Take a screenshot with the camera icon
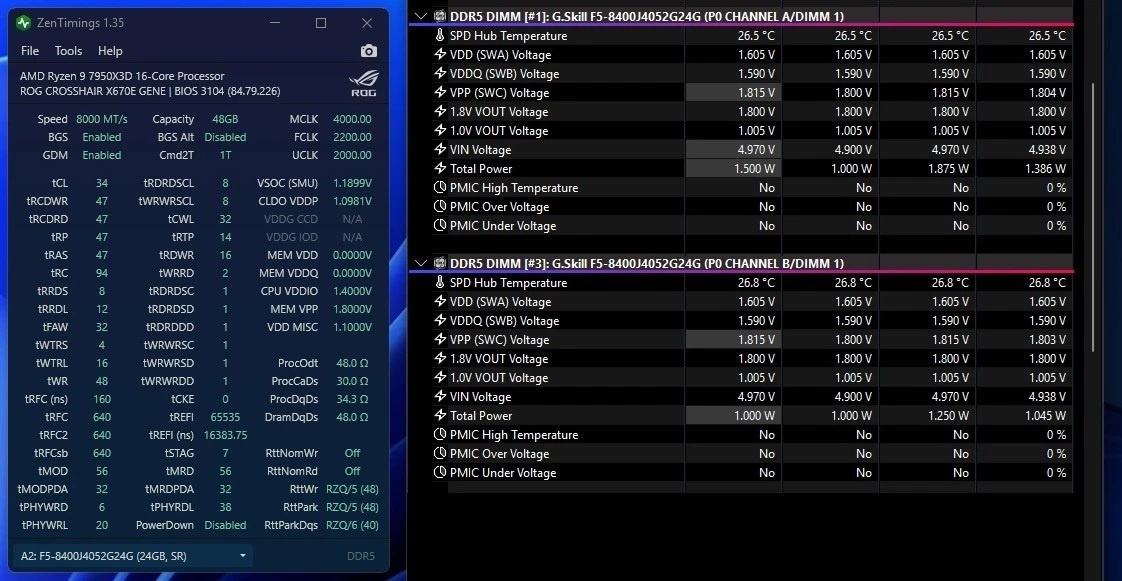The height and width of the screenshot is (581, 1122). 369,51
